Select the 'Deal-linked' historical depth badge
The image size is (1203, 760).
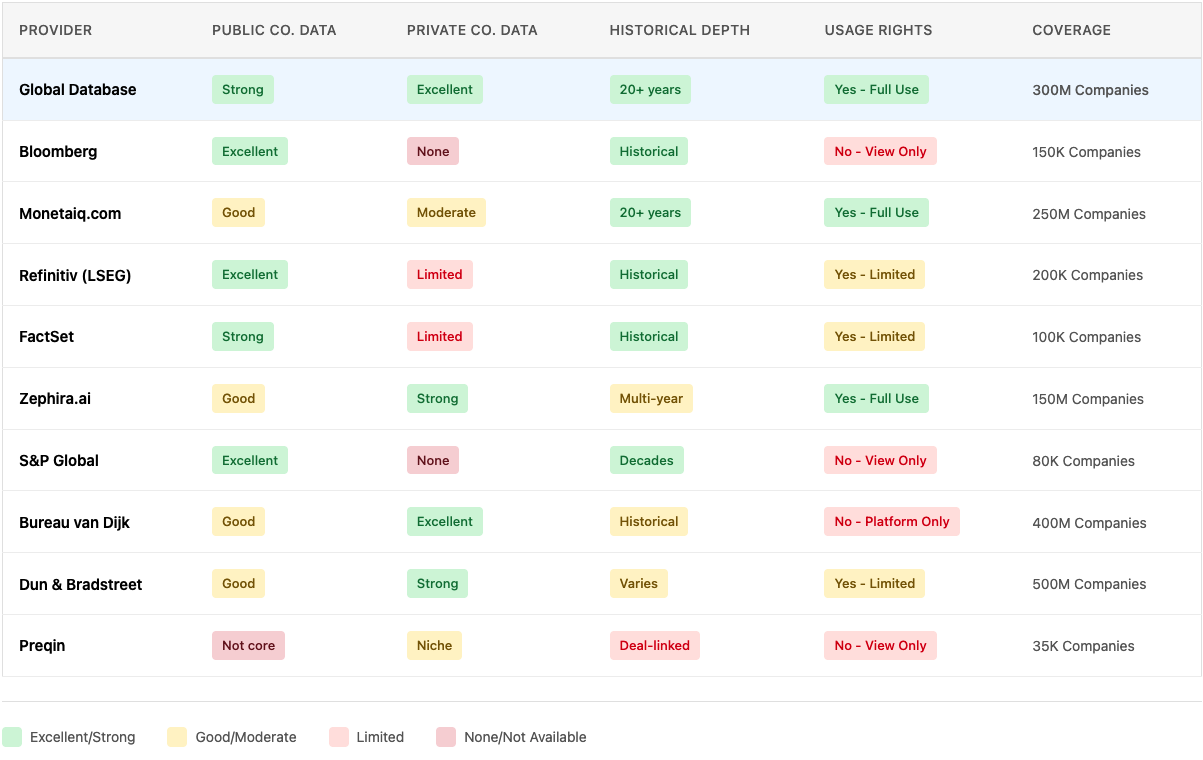[x=654, y=646]
